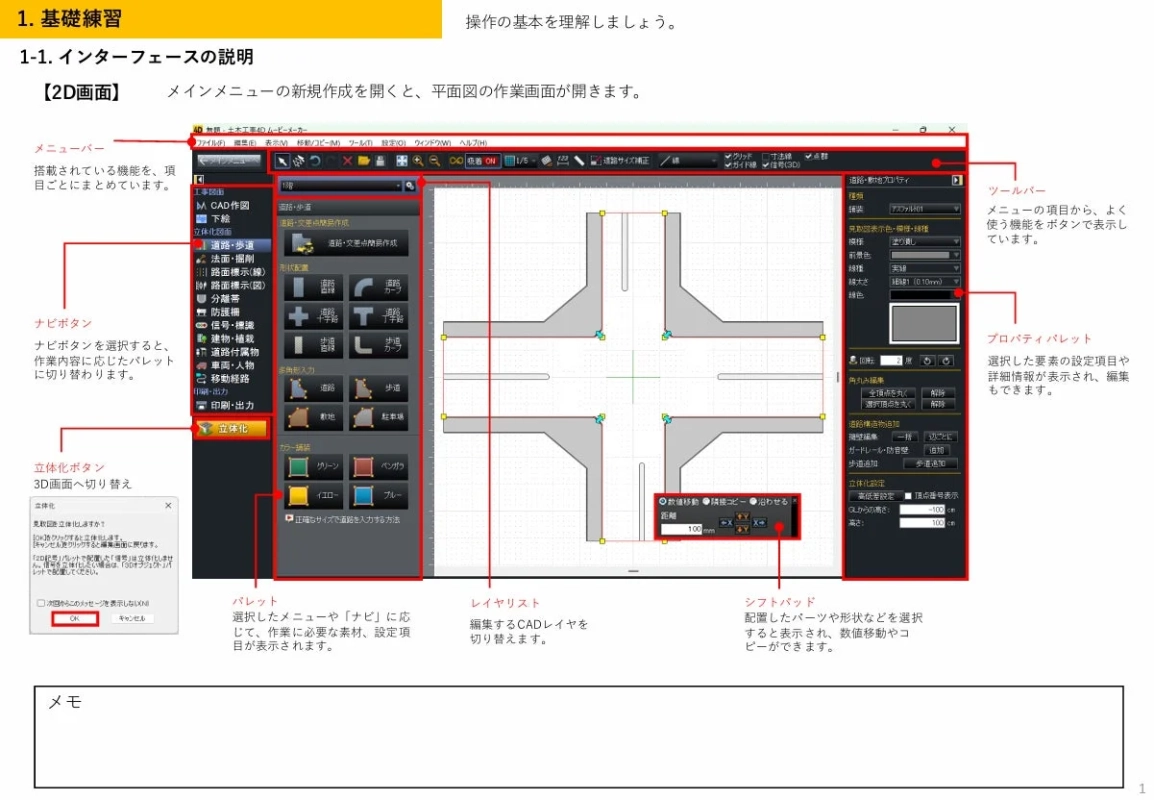The height and width of the screenshot is (800, 1154).
Task: Select the 数値移動 radio button
Action: tap(663, 502)
